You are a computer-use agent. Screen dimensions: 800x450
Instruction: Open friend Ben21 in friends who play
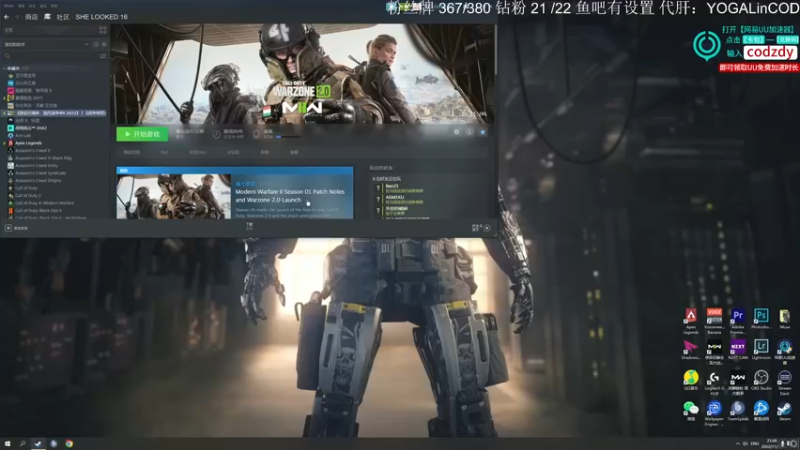398,188
